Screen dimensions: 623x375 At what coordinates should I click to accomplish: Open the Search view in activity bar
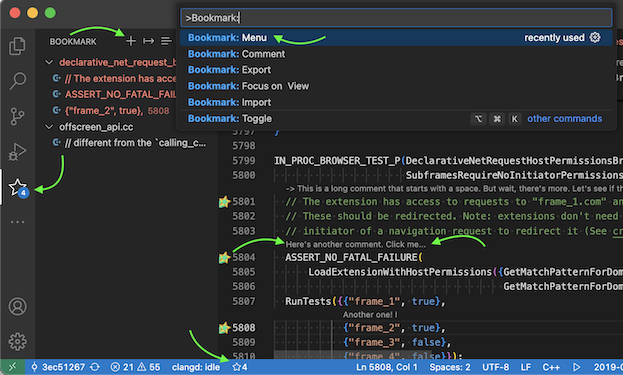17,81
